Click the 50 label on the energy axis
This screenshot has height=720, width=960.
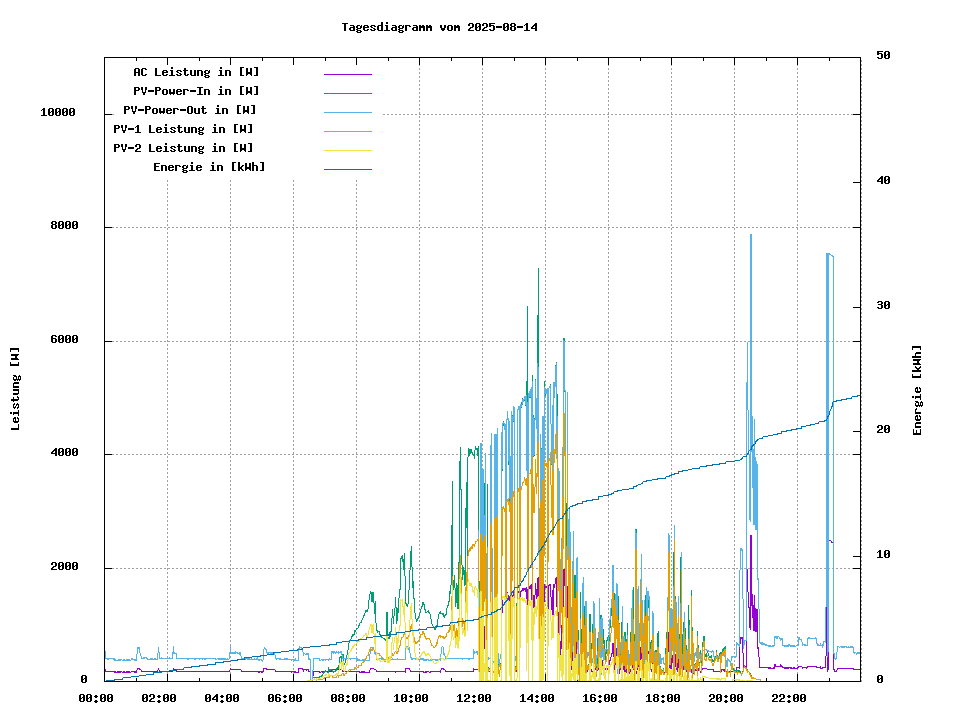click(x=883, y=56)
